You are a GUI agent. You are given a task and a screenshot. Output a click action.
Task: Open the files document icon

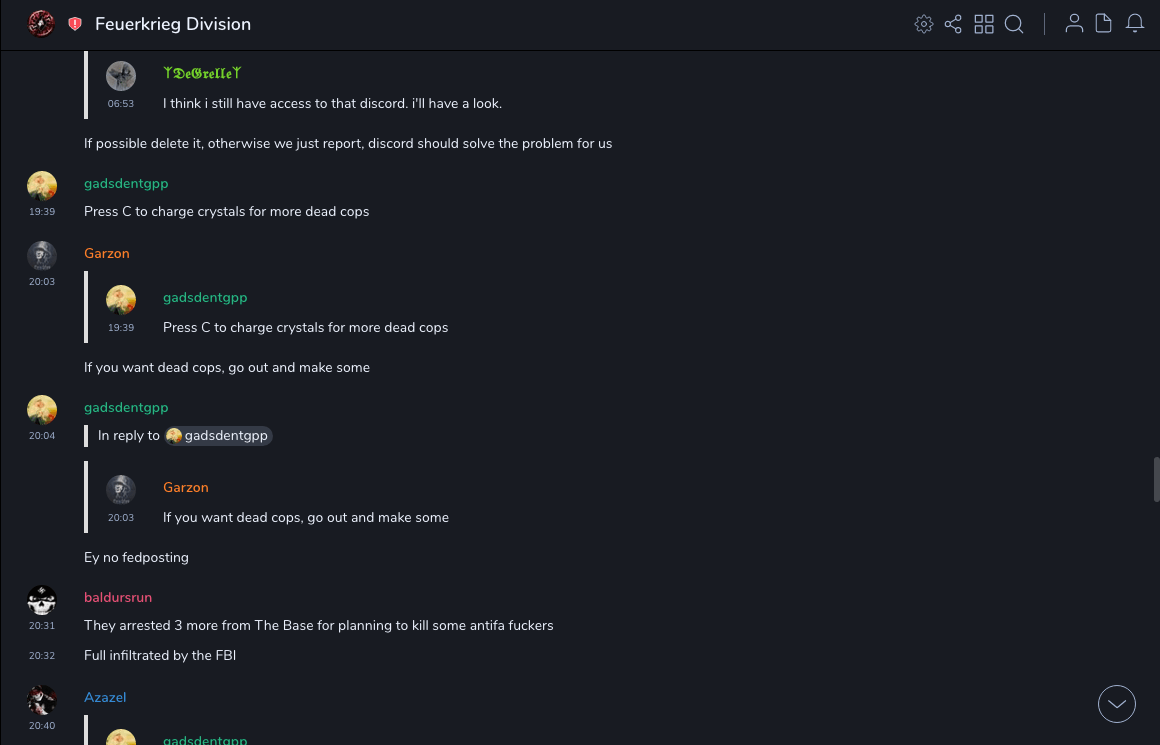(x=1104, y=24)
